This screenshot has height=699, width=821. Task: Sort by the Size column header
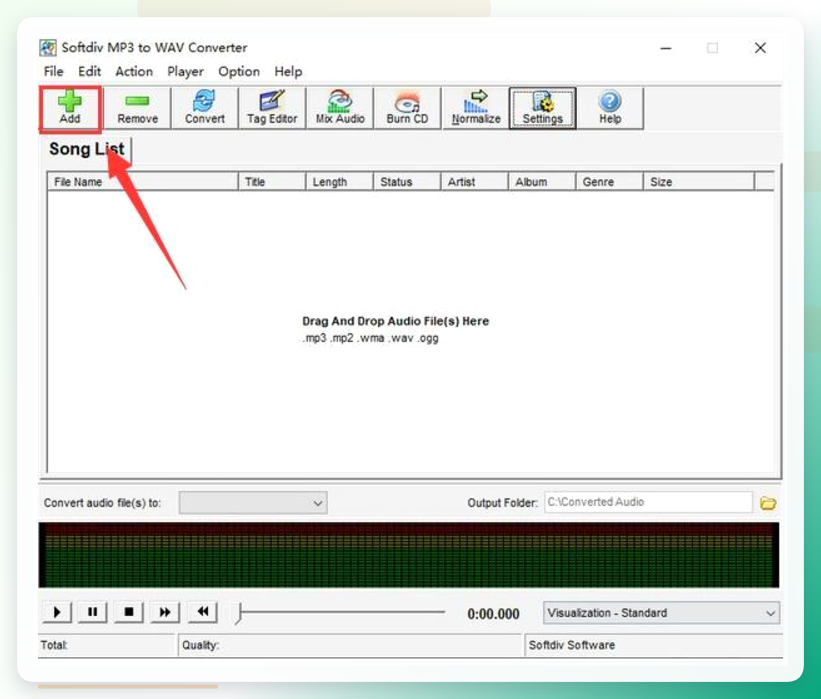(x=699, y=182)
